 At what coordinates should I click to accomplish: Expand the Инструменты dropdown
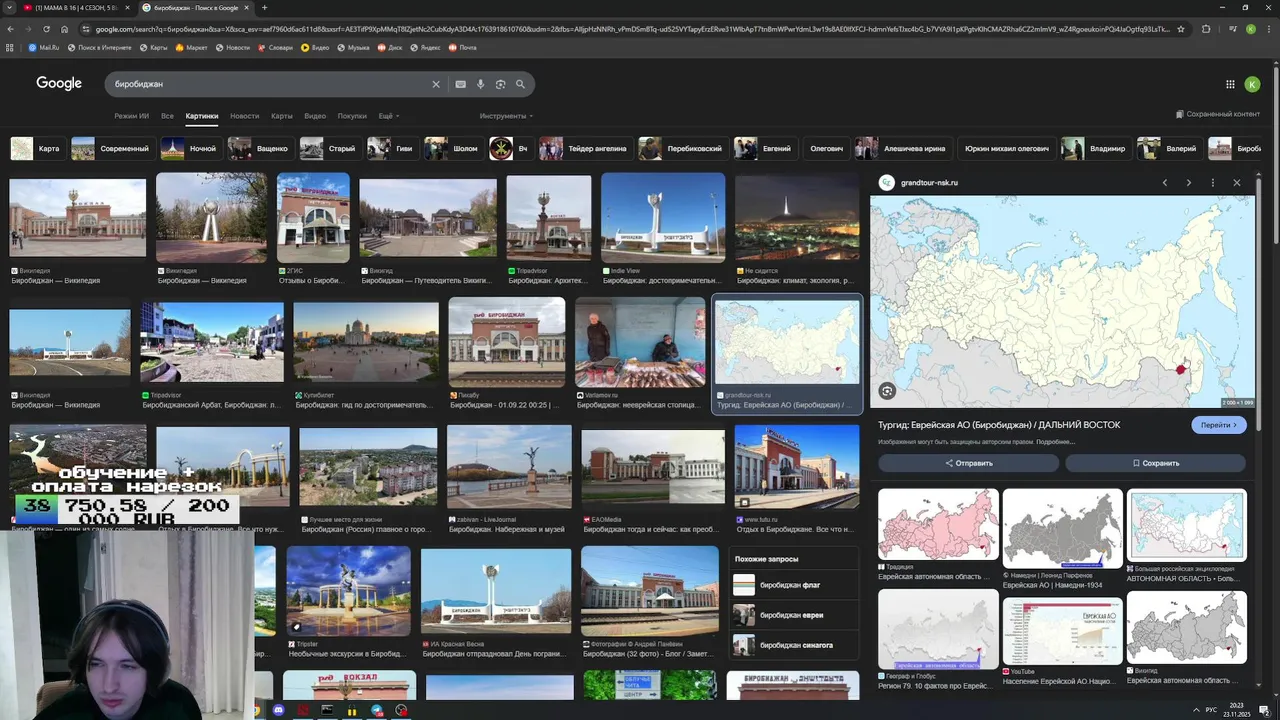506,116
